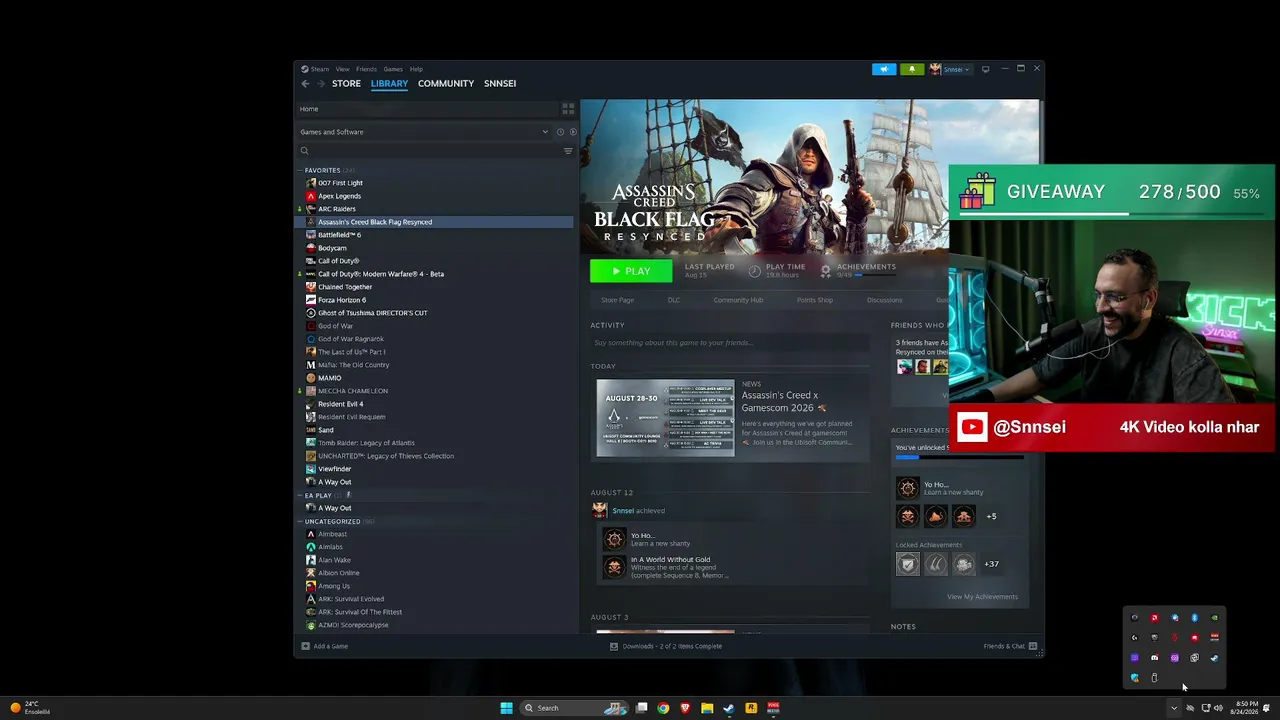The height and width of the screenshot is (720, 1280).
Task: Visit the Community Hub link
Action: pyautogui.click(x=738, y=300)
